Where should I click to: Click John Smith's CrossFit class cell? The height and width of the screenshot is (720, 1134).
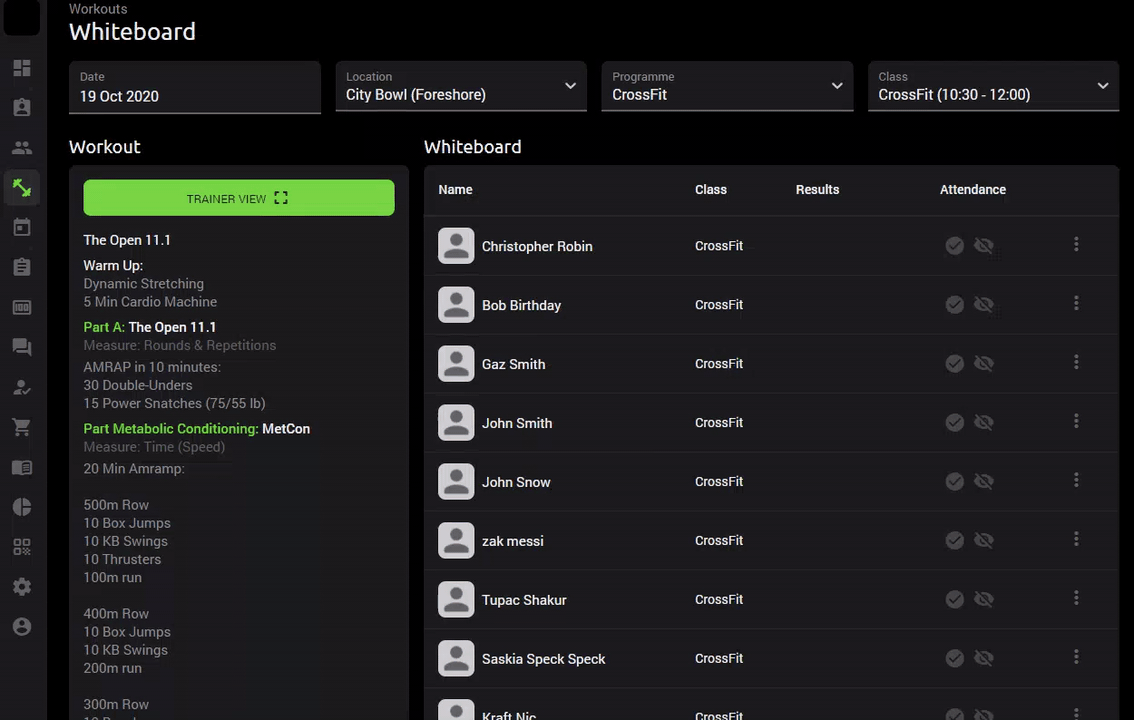719,422
